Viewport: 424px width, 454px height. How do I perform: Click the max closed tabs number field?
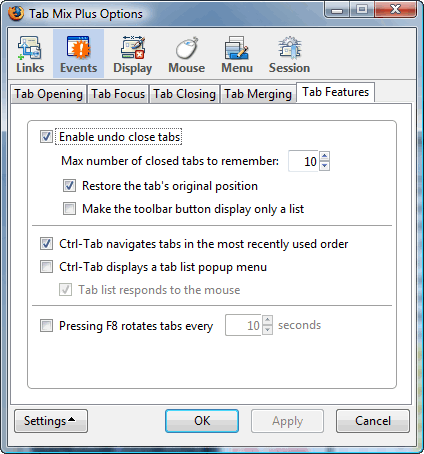click(x=304, y=161)
